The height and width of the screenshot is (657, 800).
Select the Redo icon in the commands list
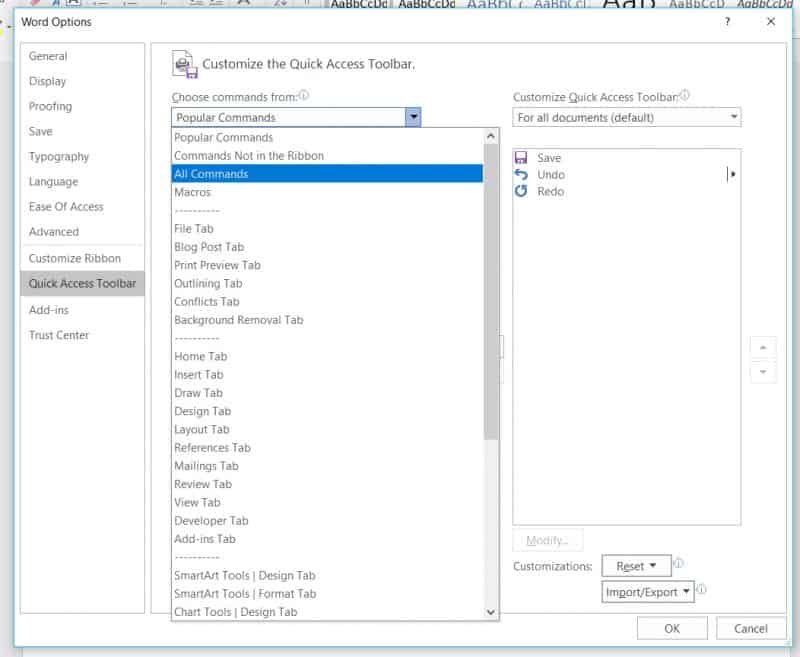[521, 191]
